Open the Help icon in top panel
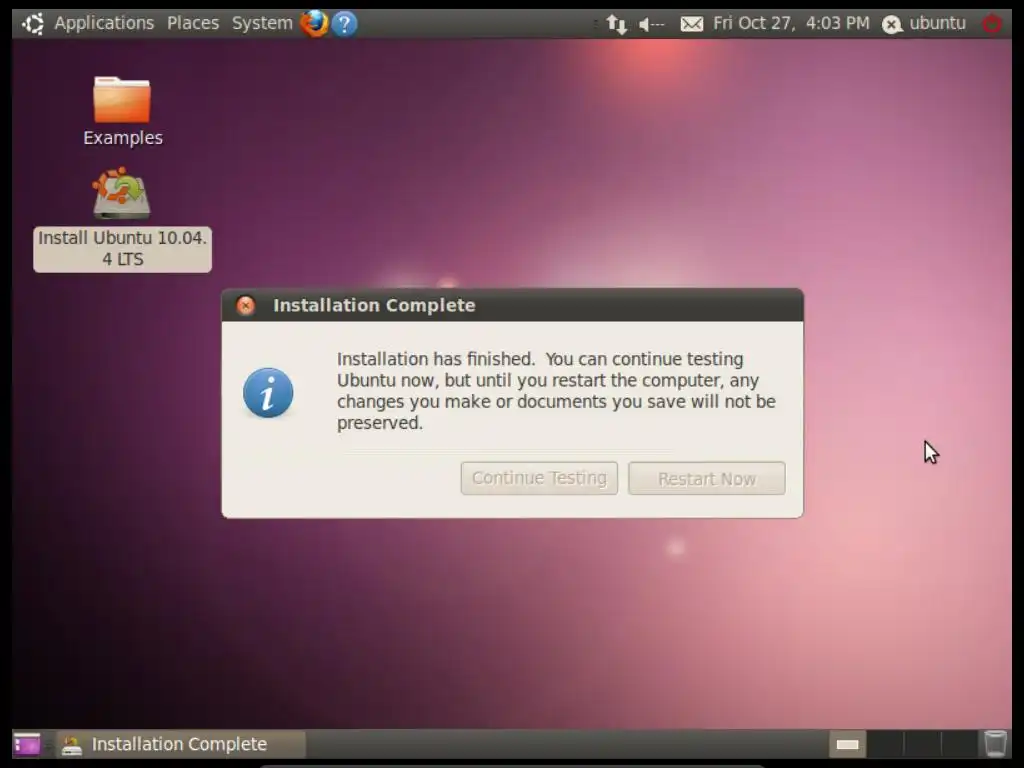 point(344,24)
